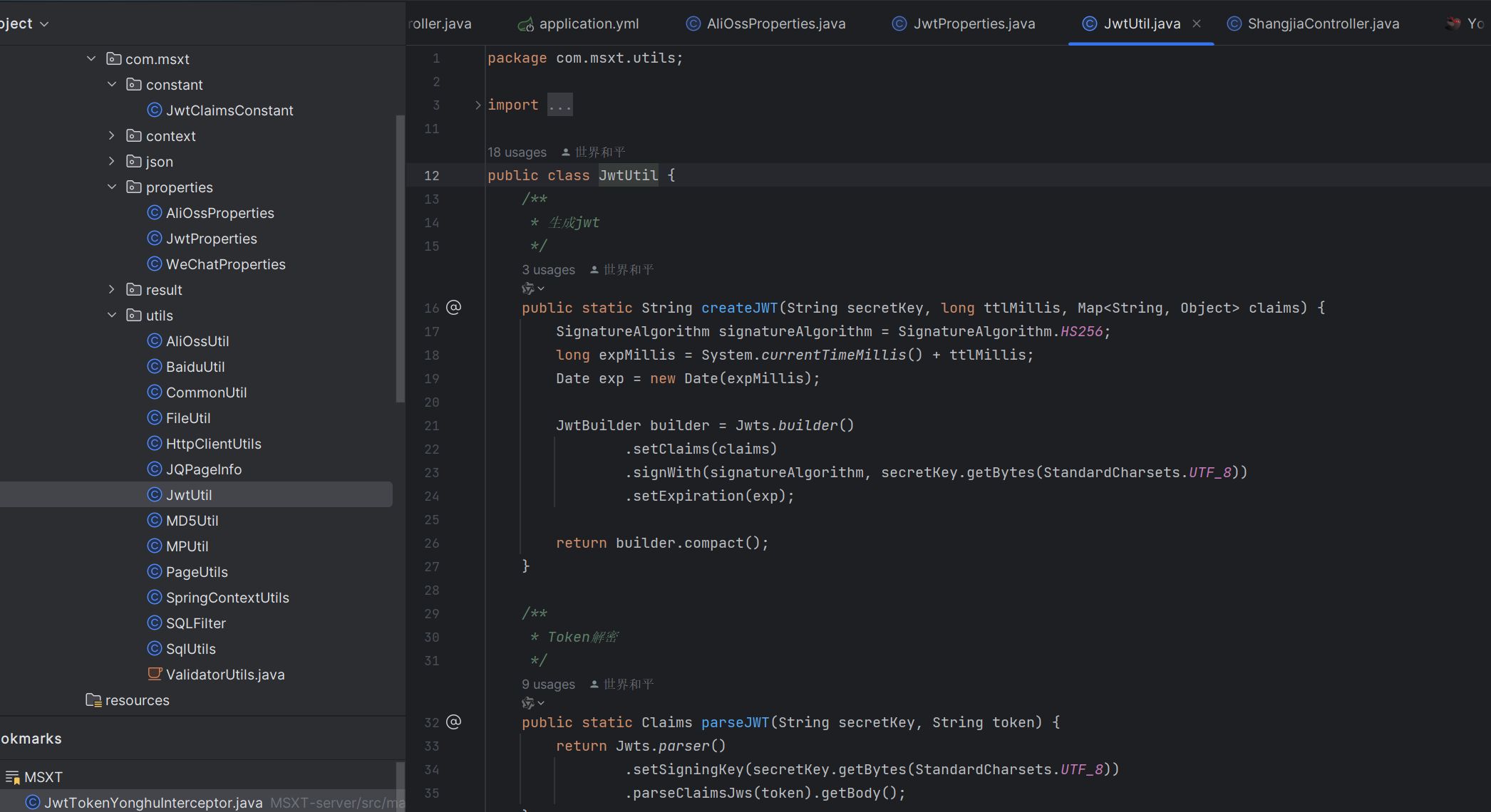Click the application.yml tab icon

click(x=526, y=24)
